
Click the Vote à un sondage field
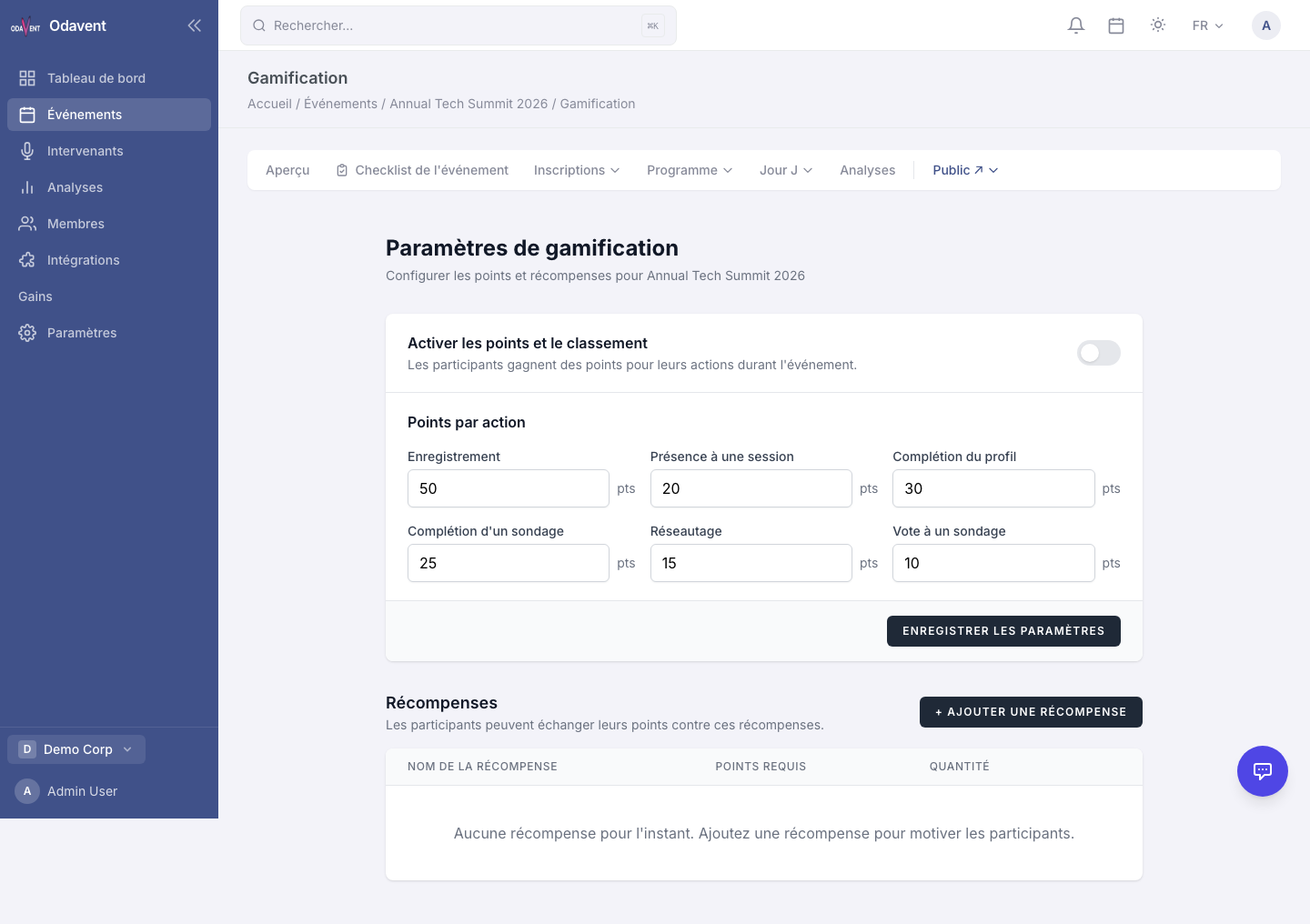(x=993, y=563)
